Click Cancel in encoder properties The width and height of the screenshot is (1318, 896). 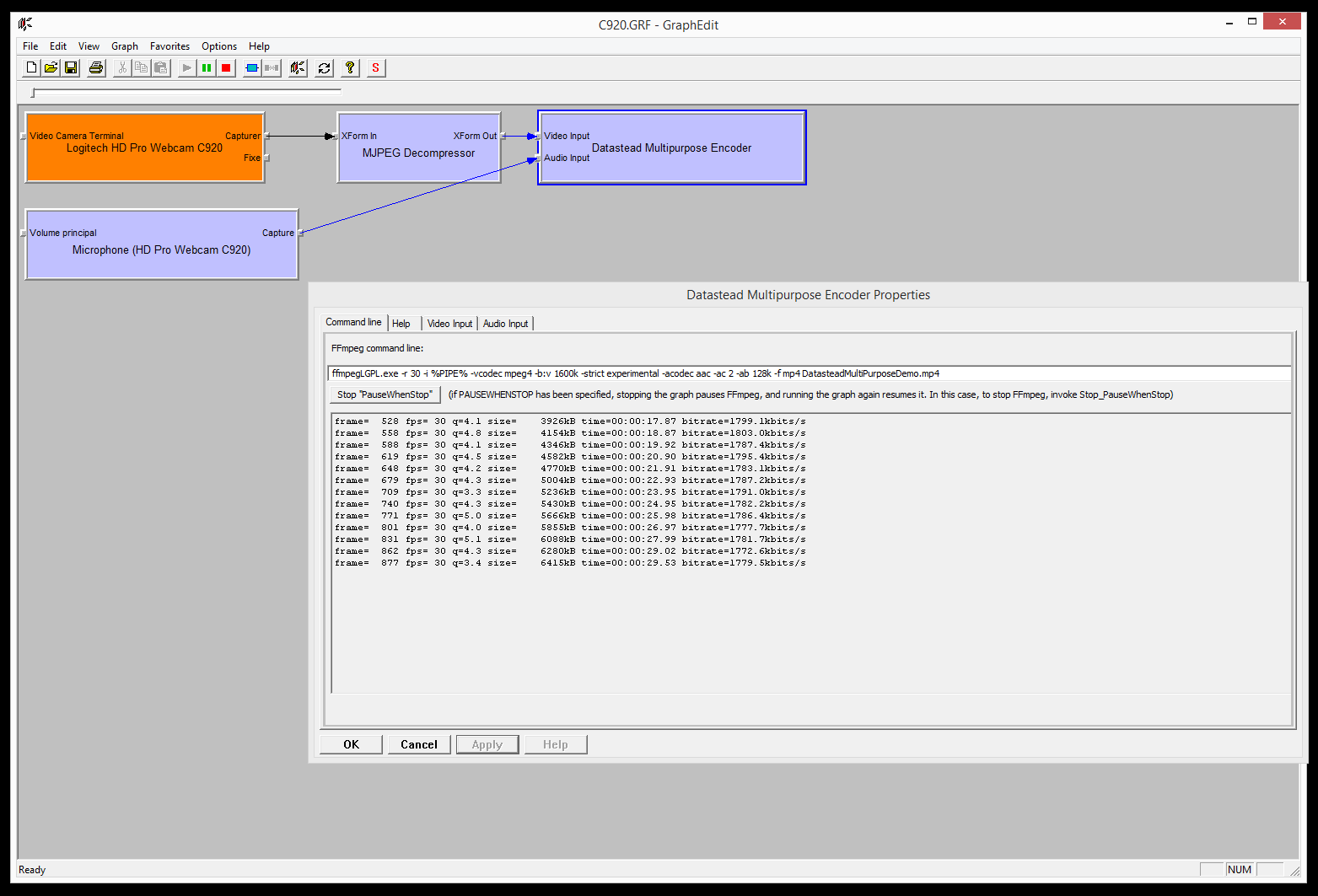tap(419, 744)
